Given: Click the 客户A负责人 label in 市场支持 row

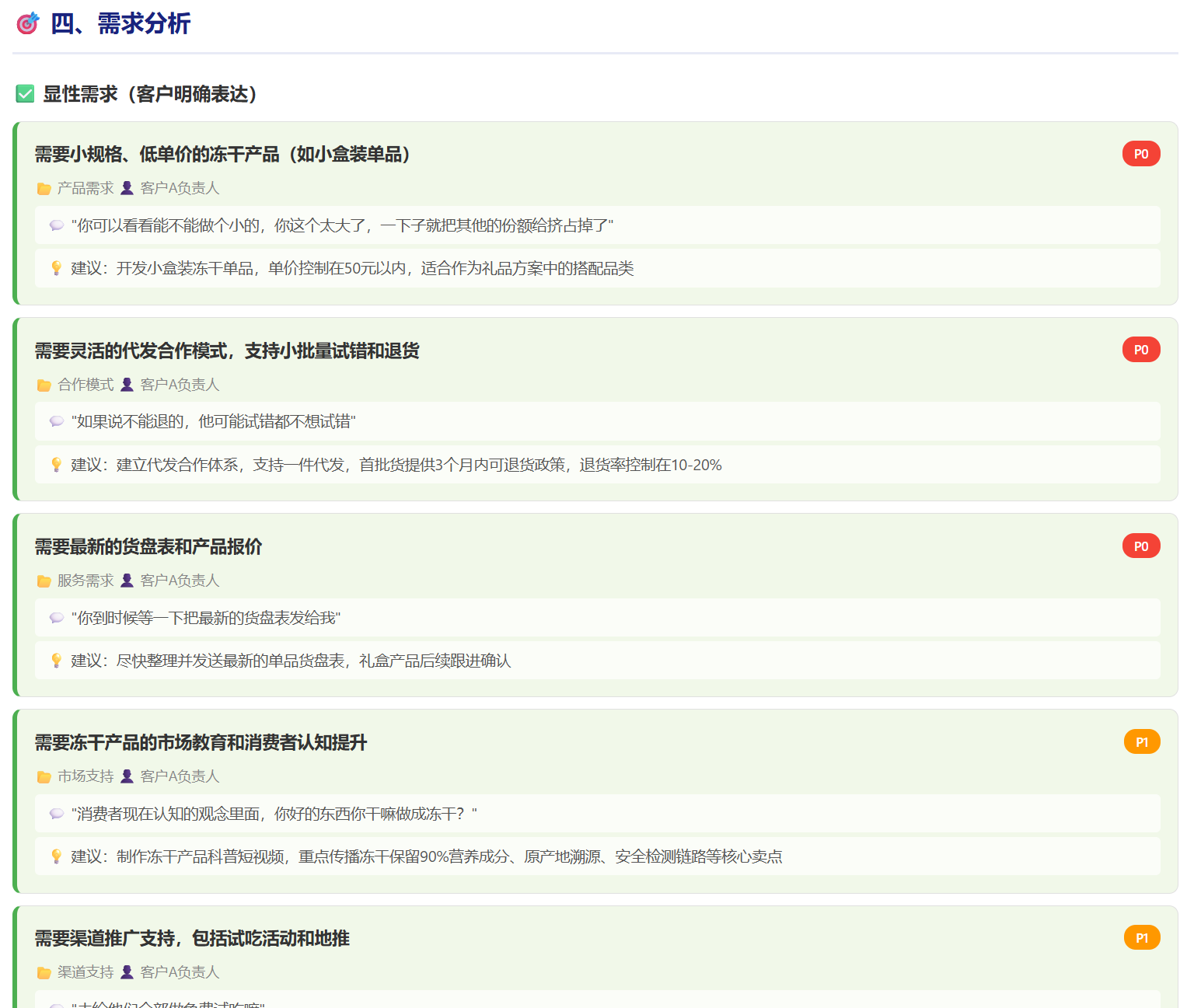Looking at the screenshot, I should (x=180, y=776).
